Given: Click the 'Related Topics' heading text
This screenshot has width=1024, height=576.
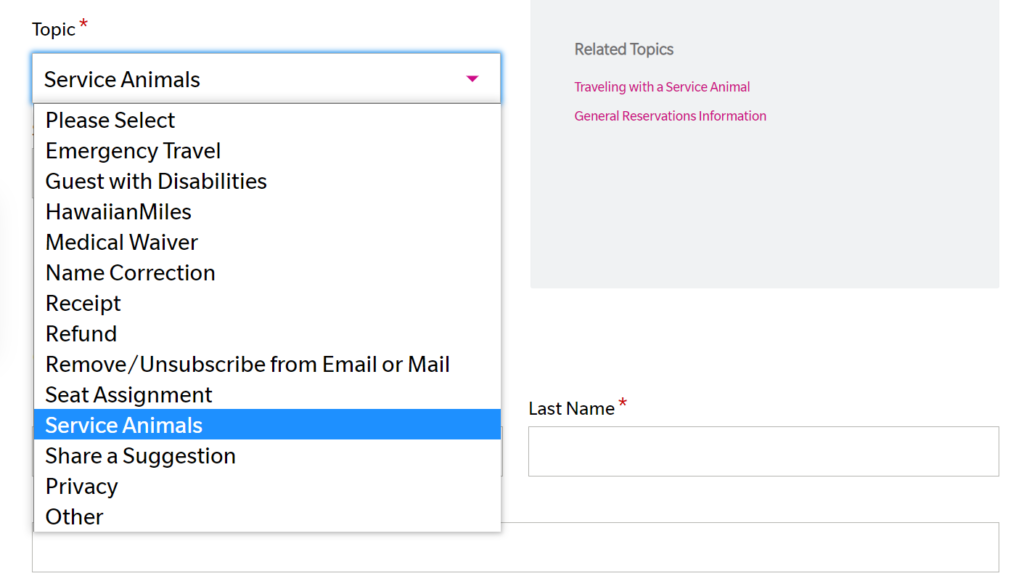Looking at the screenshot, I should 624,49.
